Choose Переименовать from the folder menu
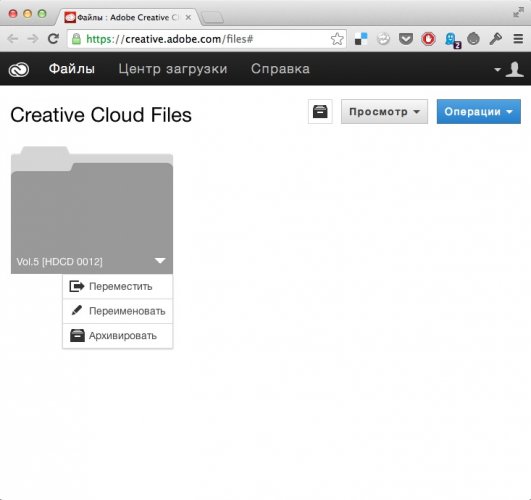The height and width of the screenshot is (500, 531). [x=118, y=311]
